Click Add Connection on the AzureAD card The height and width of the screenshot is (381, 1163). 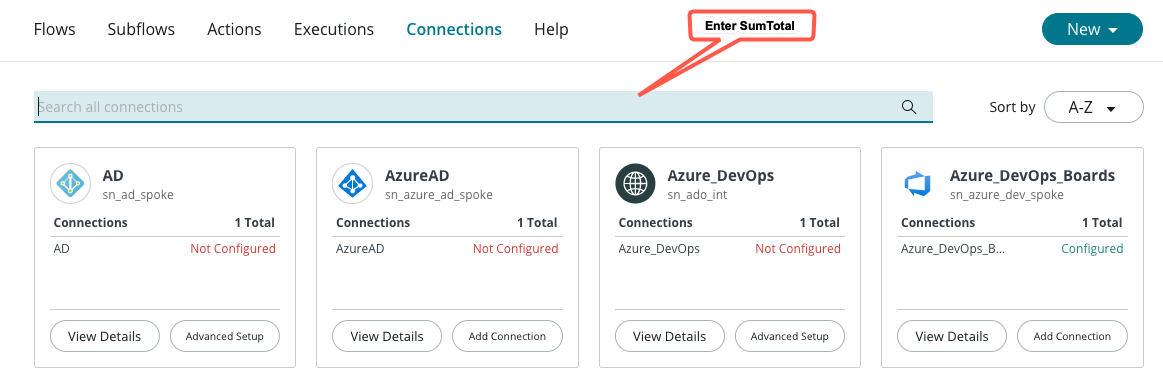point(507,336)
